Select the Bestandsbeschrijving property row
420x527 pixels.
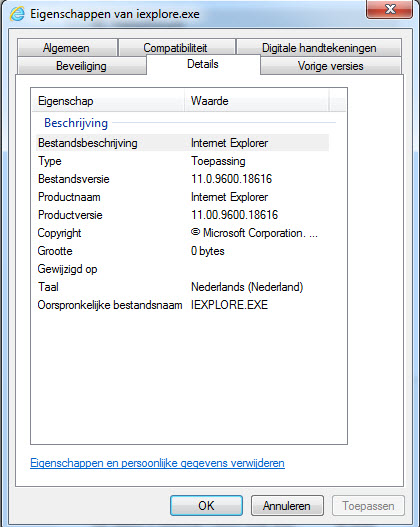(182, 143)
